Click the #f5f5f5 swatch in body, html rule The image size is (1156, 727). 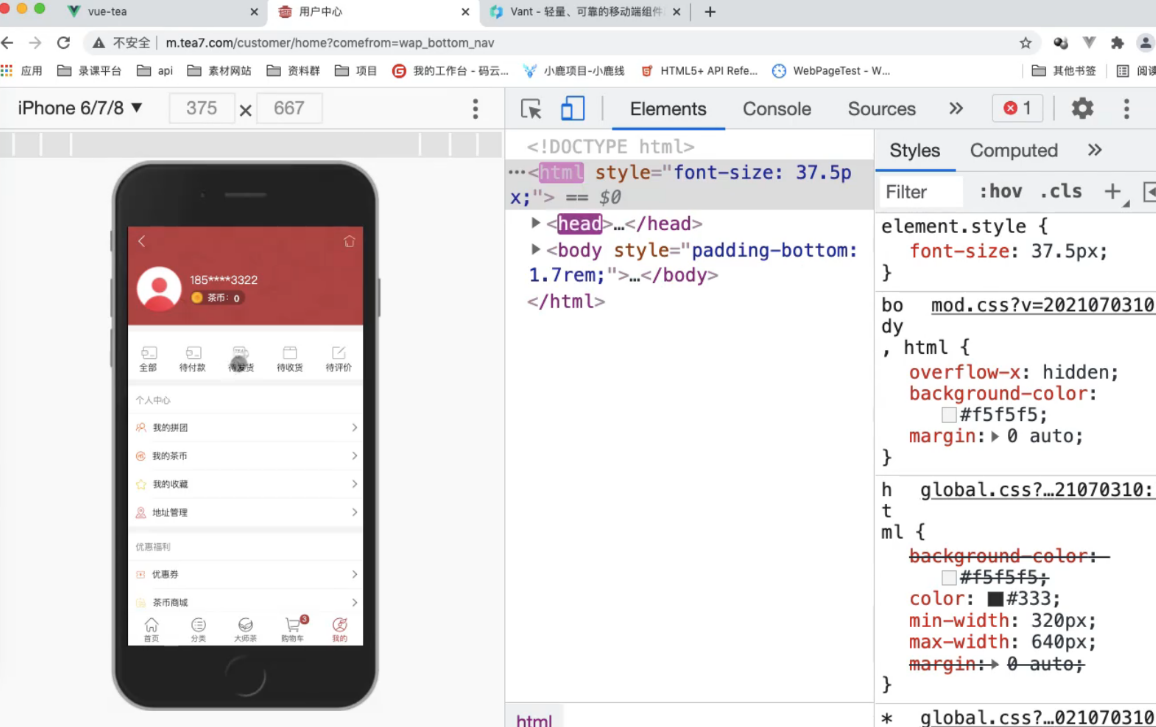949,414
